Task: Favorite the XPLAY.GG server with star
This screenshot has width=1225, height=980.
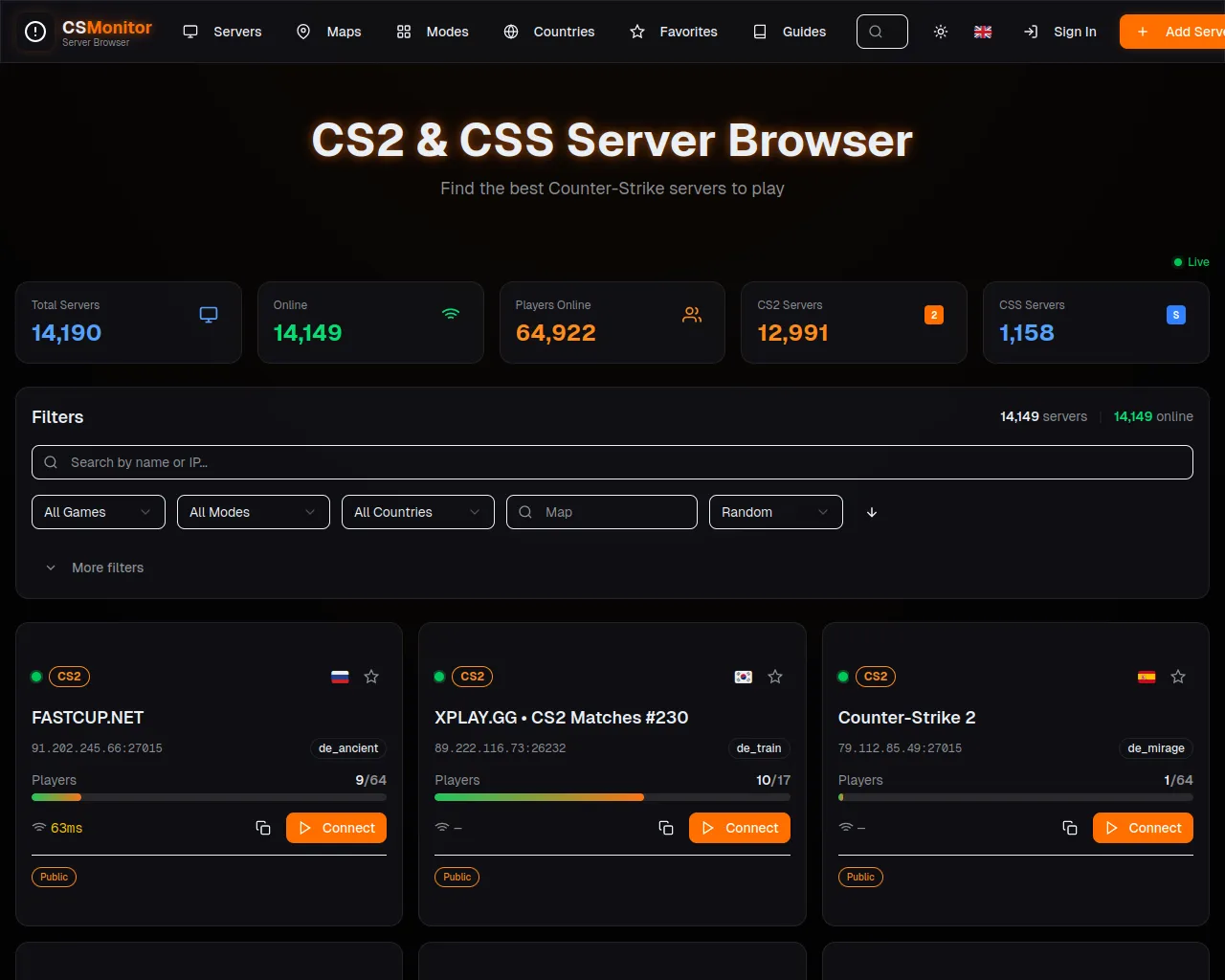Action: (x=775, y=677)
